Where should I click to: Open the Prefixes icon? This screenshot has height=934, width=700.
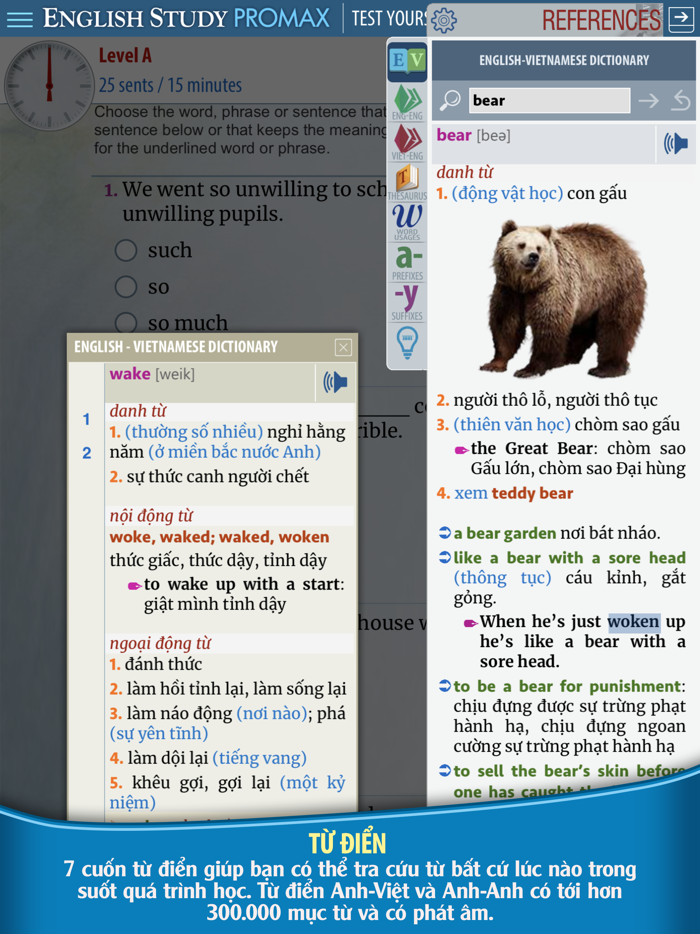[407, 262]
